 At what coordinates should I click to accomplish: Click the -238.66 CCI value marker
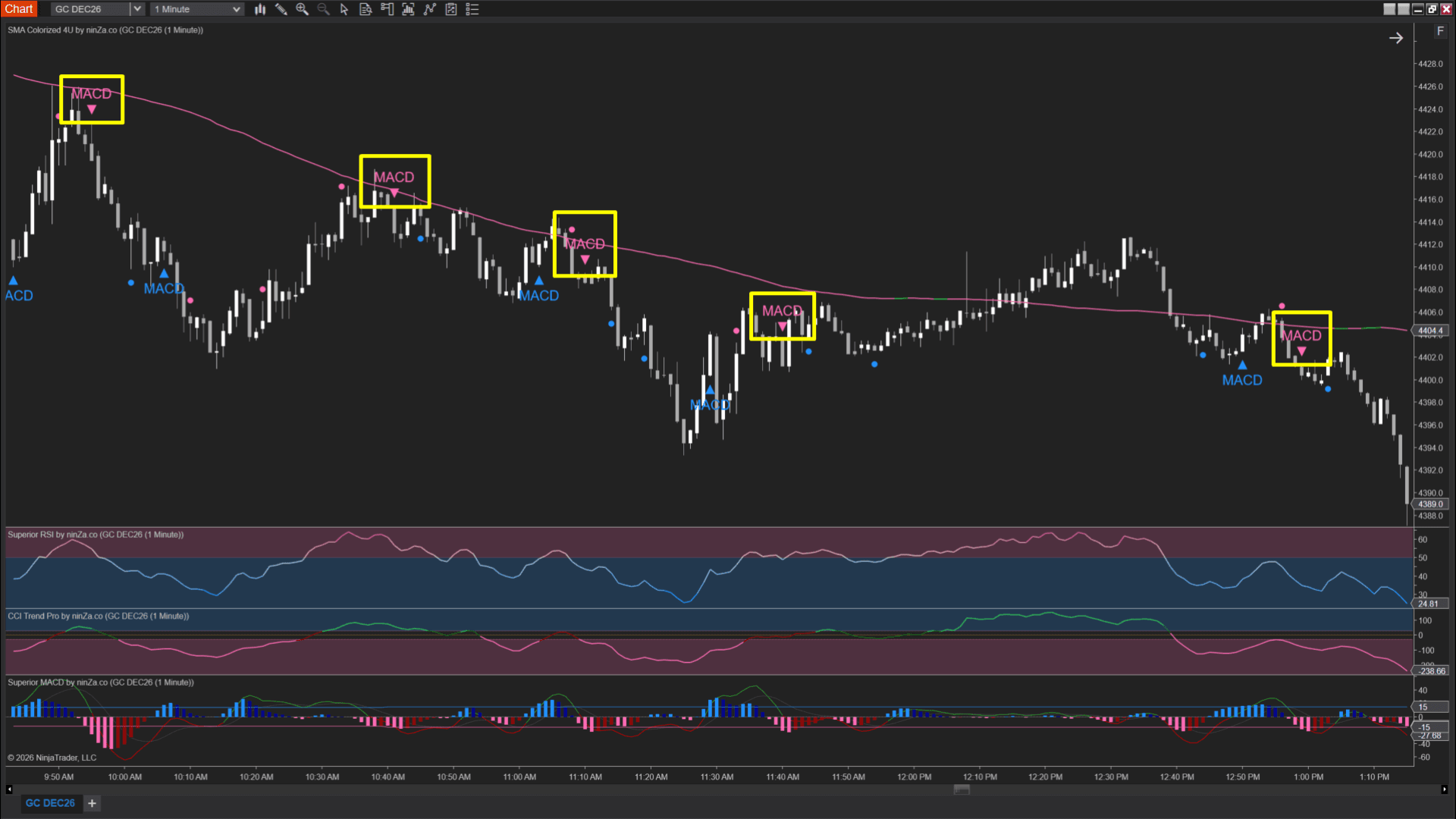click(x=1430, y=671)
